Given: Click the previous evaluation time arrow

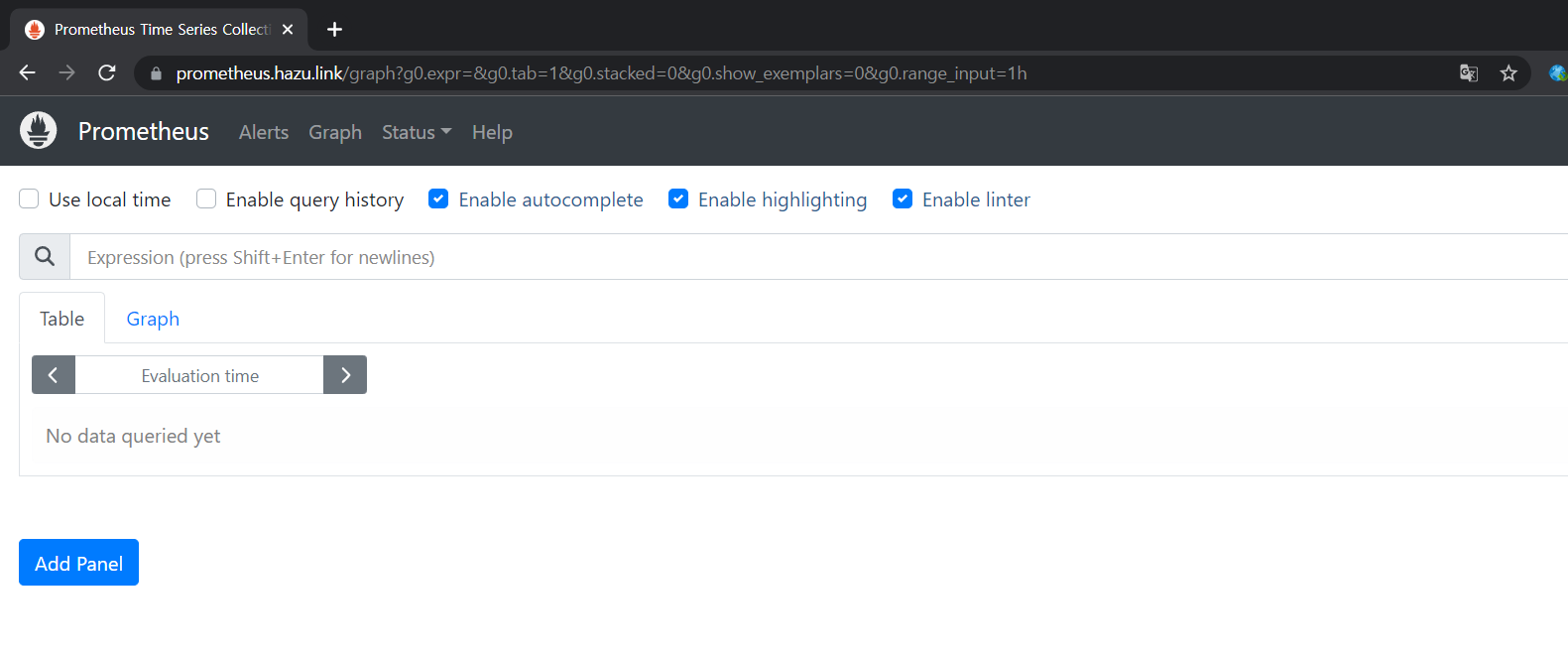Looking at the screenshot, I should click(54, 374).
